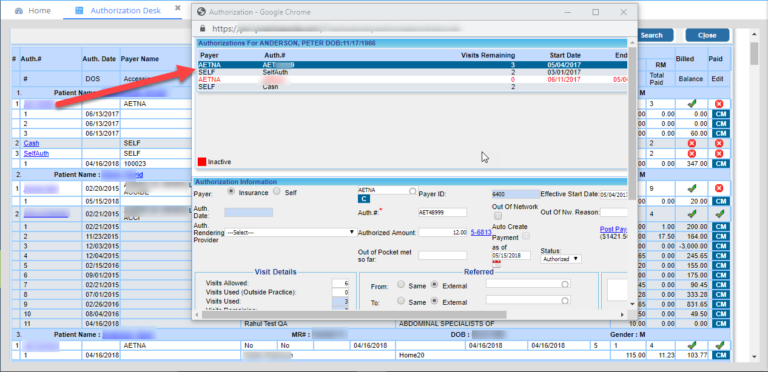Click the Auth.# field containing AET48999
Viewport: 768px width, 372px height.
coord(442,212)
